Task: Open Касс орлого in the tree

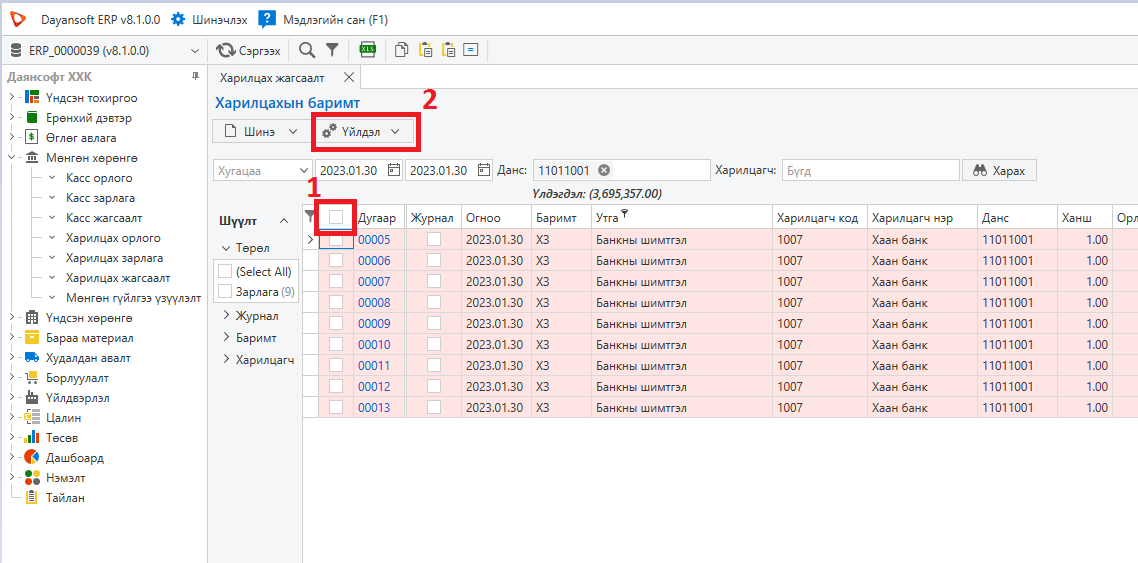Action: (99, 178)
